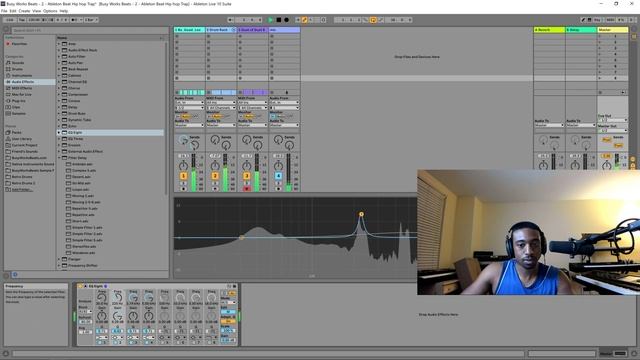The image size is (640, 360).
Task: Collapse the Filter Delay folder in browser
Action: click(59, 158)
